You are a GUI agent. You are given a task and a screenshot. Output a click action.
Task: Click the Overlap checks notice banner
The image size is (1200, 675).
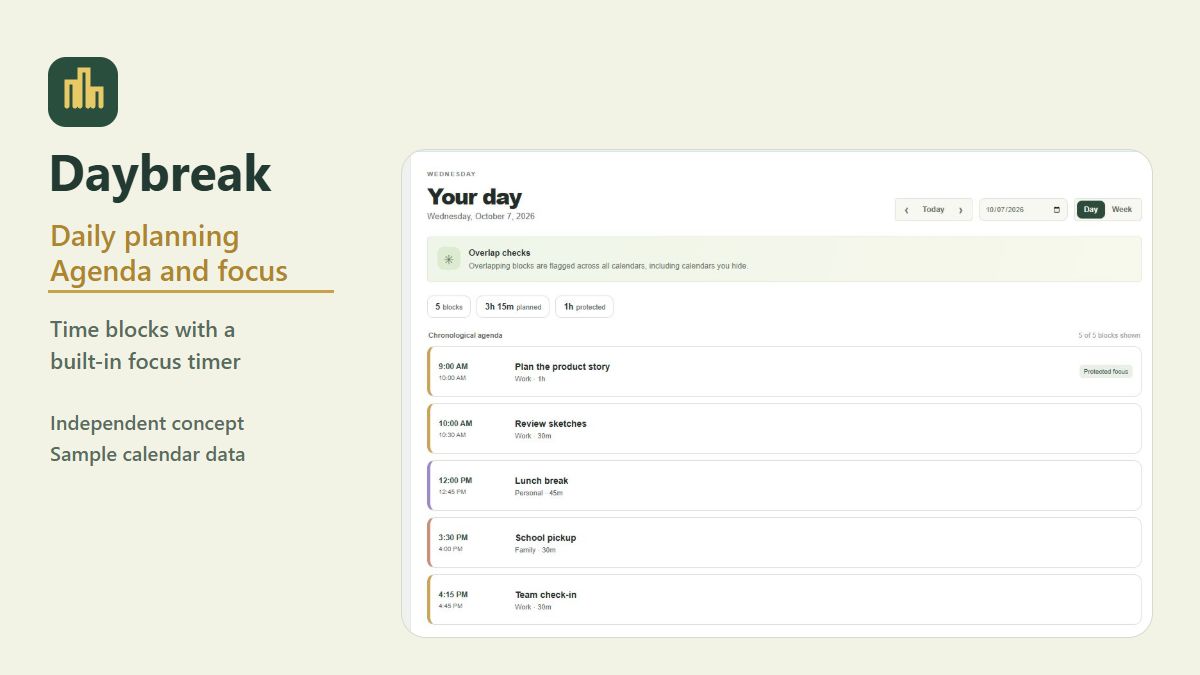[784, 259]
